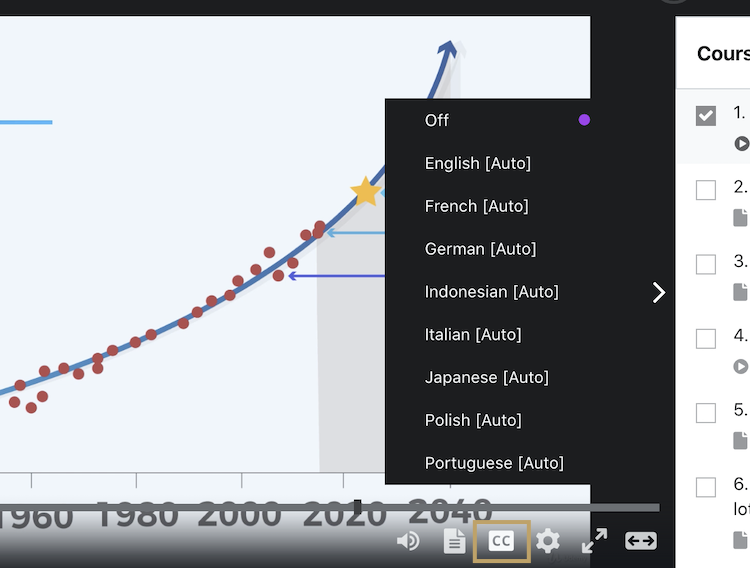Expand next lesson with right chevron

tap(658, 292)
